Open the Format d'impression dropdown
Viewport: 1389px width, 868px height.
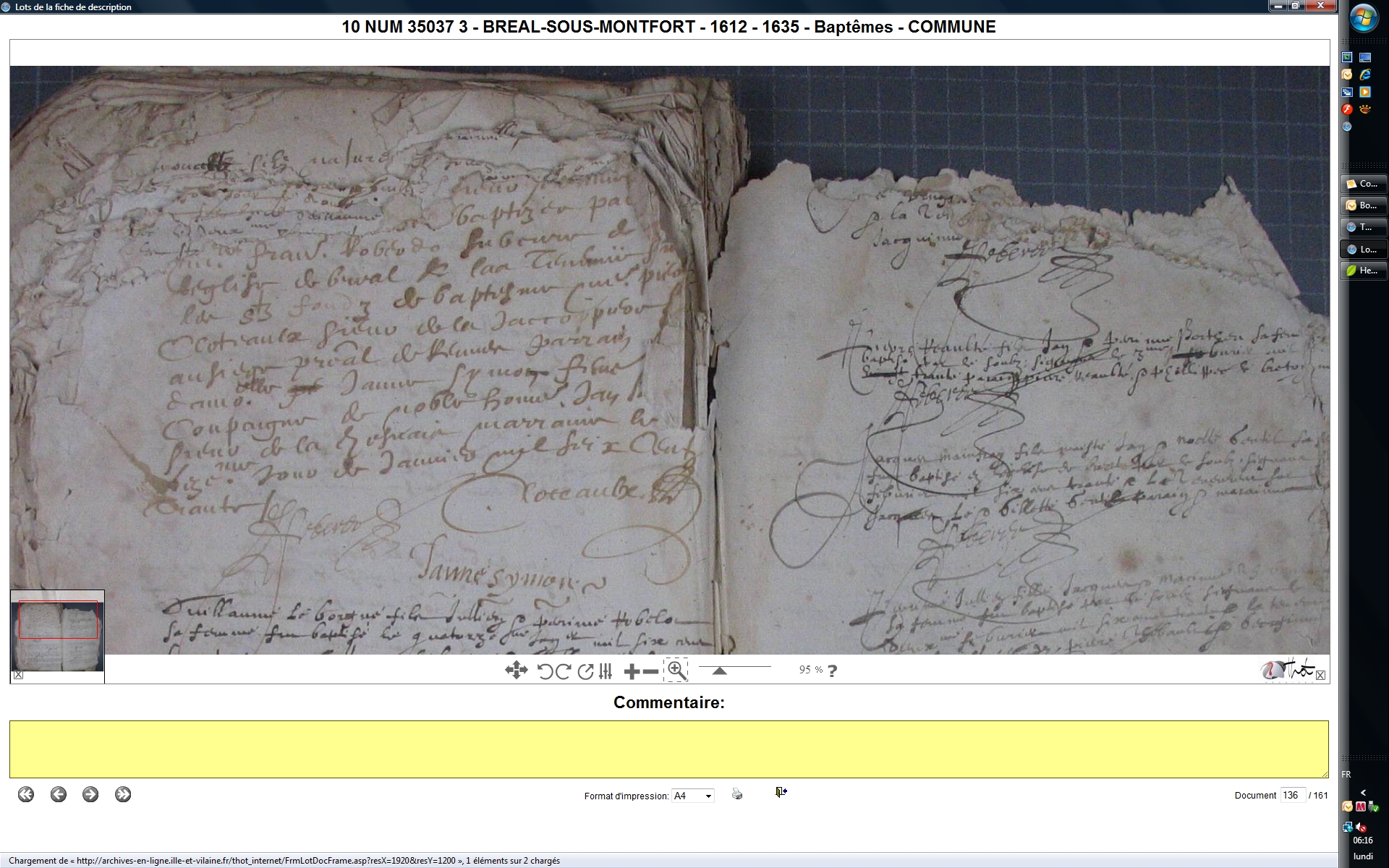[x=692, y=796]
